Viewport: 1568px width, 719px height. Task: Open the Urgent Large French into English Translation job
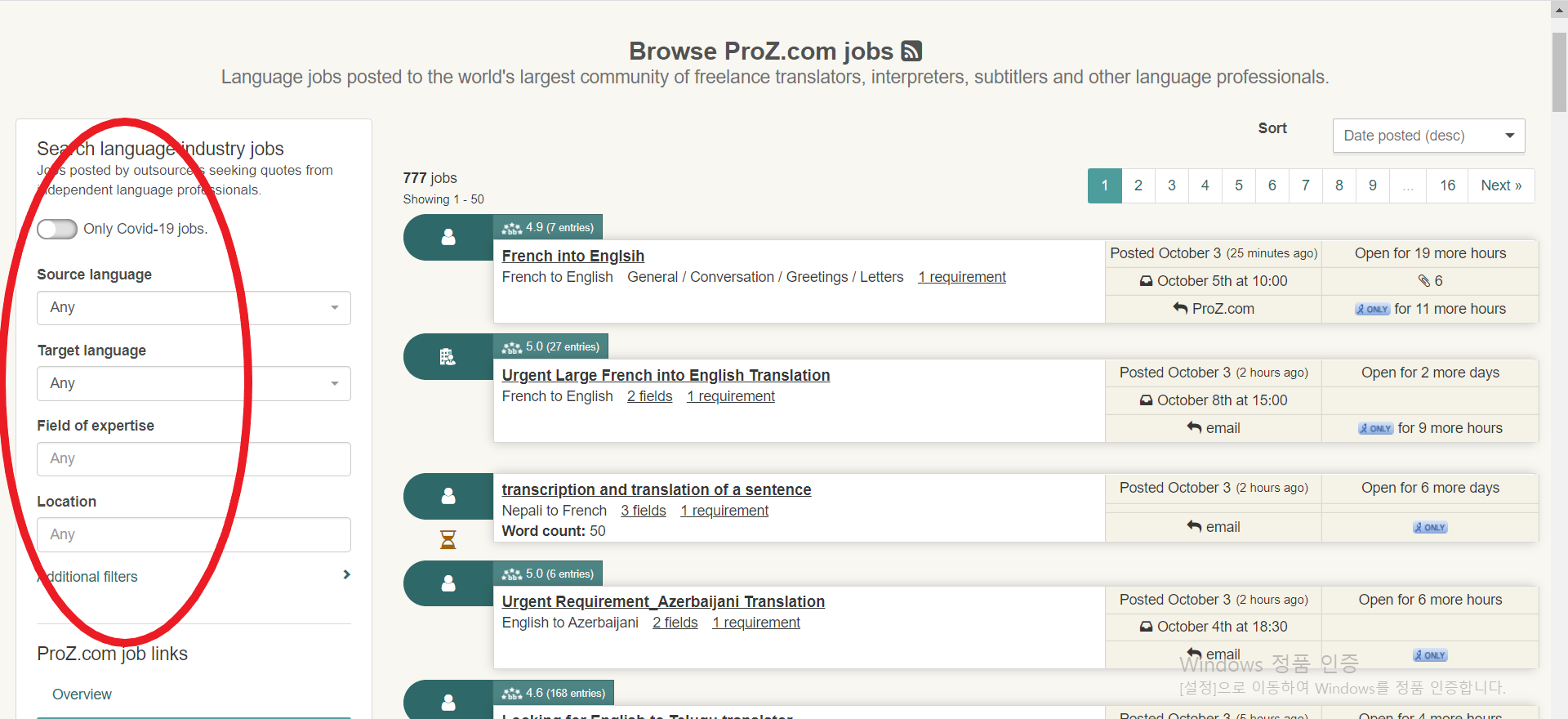[666, 376]
